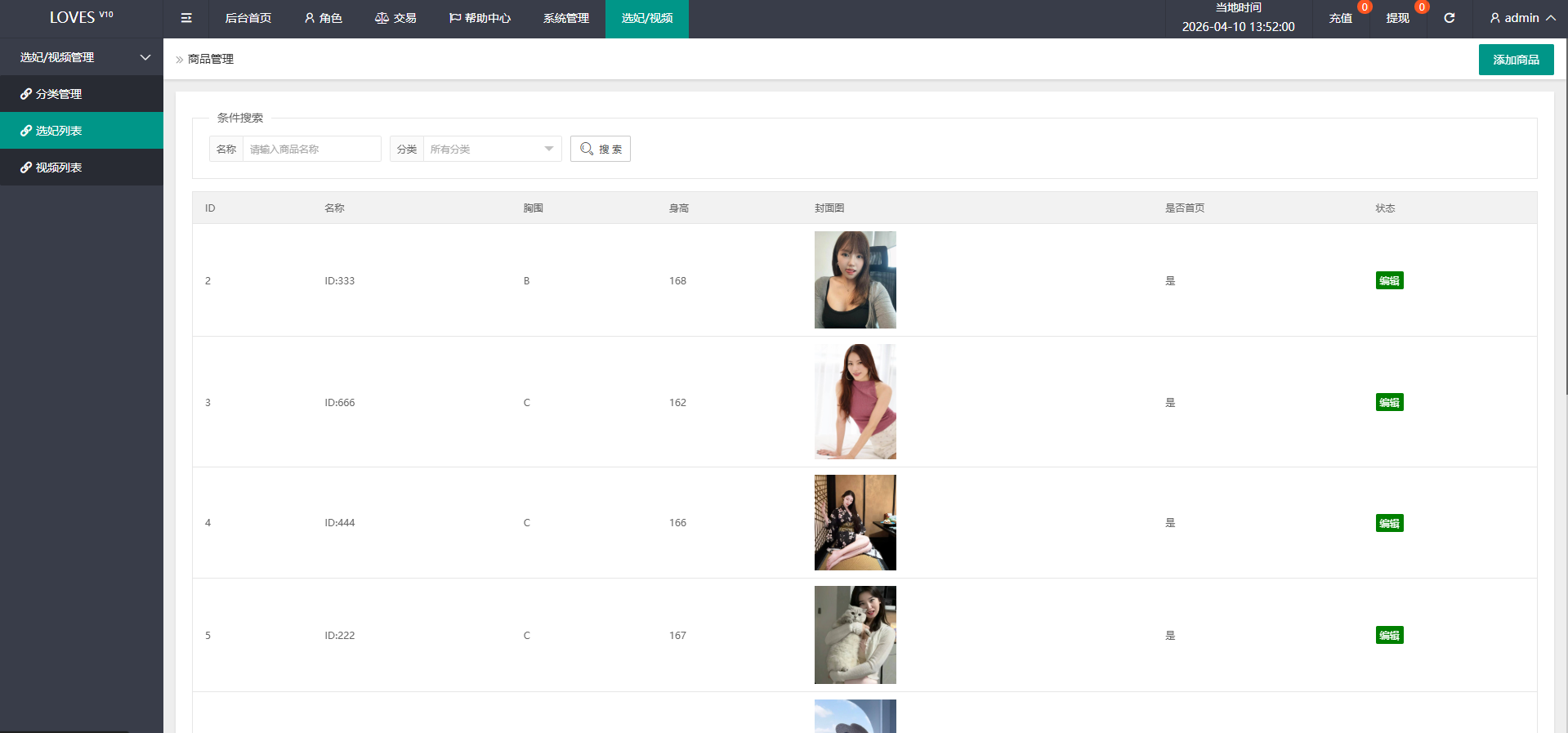The image size is (1568, 733).
Task: Click the 添加商品 button
Action: tap(1516, 60)
